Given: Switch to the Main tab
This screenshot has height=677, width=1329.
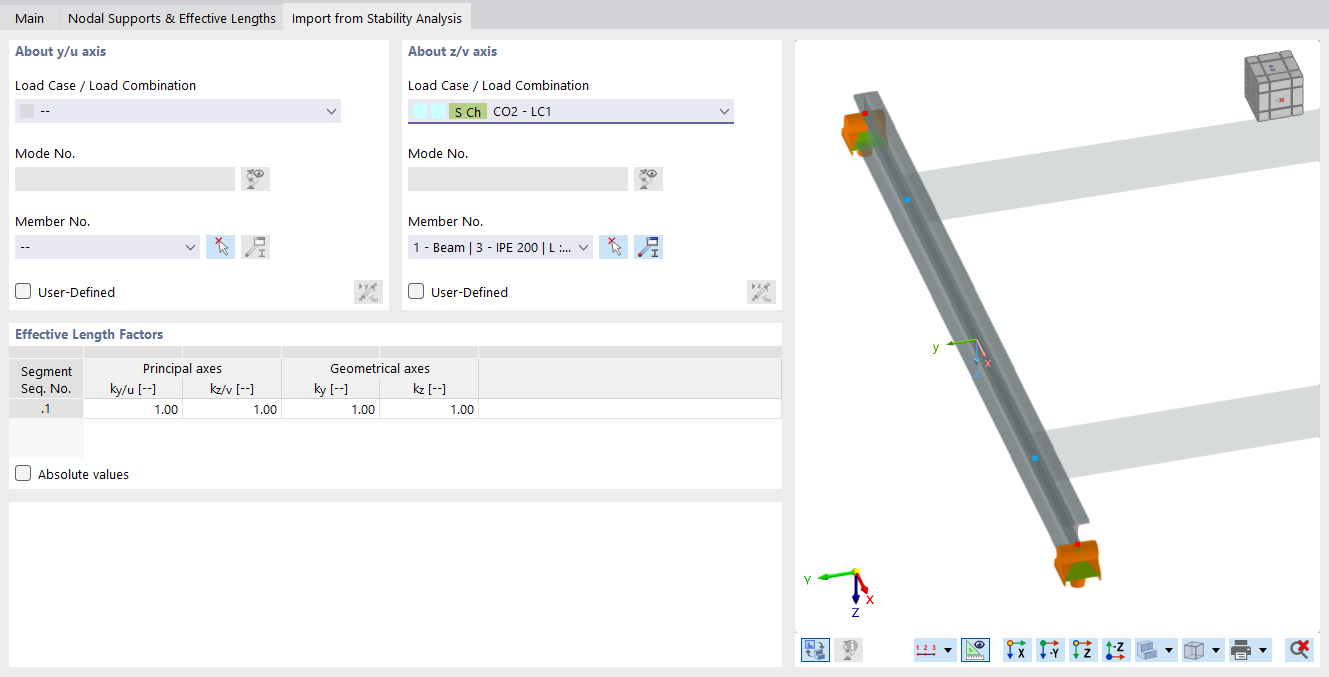Looking at the screenshot, I should pyautogui.click(x=29, y=17).
